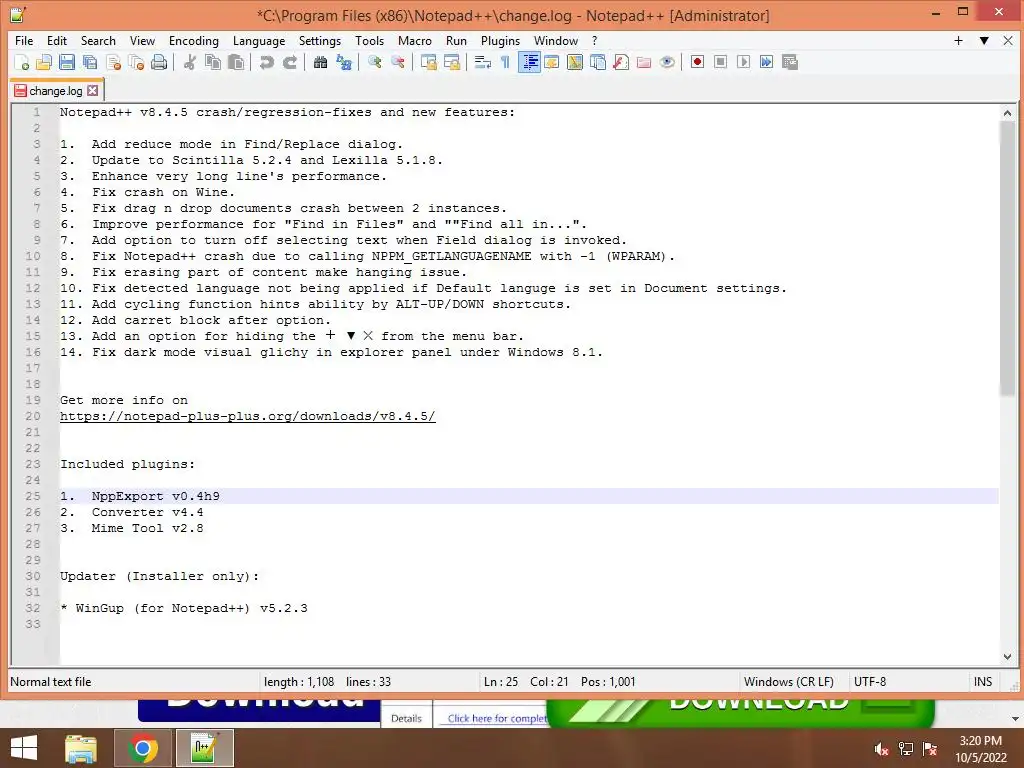Create a new document with New icon
Image resolution: width=1024 pixels, height=768 pixels.
tap(21, 62)
